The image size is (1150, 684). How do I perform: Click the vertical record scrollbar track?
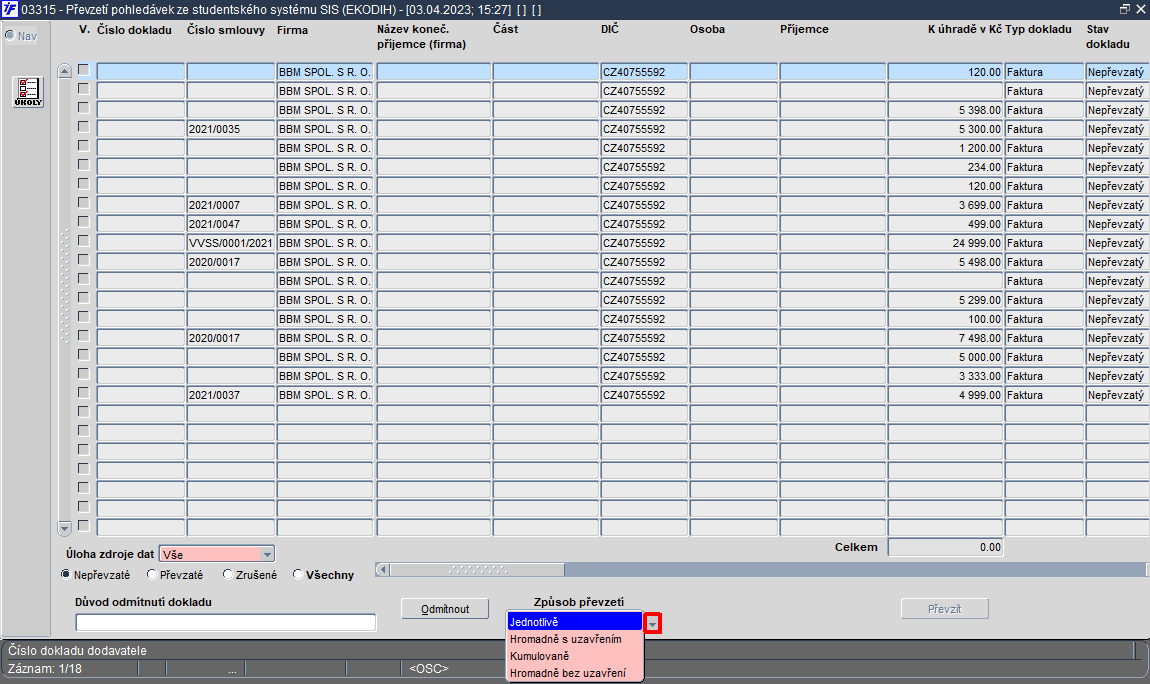(64, 299)
